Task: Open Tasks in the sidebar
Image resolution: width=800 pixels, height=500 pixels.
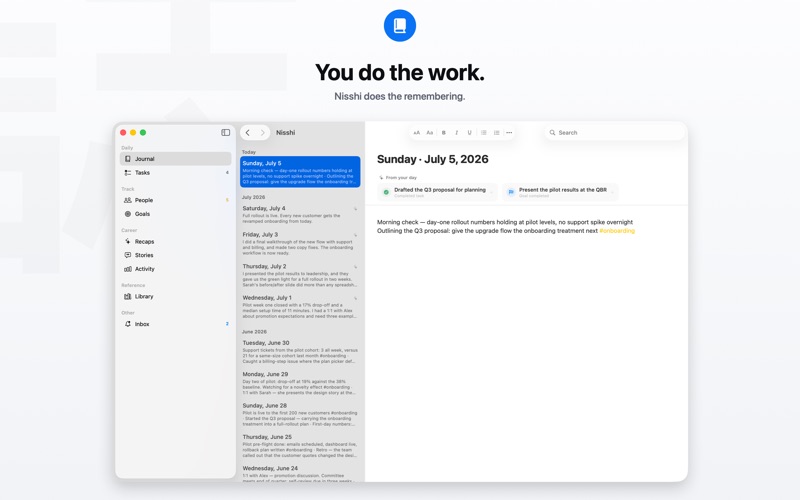Action: 176,172
